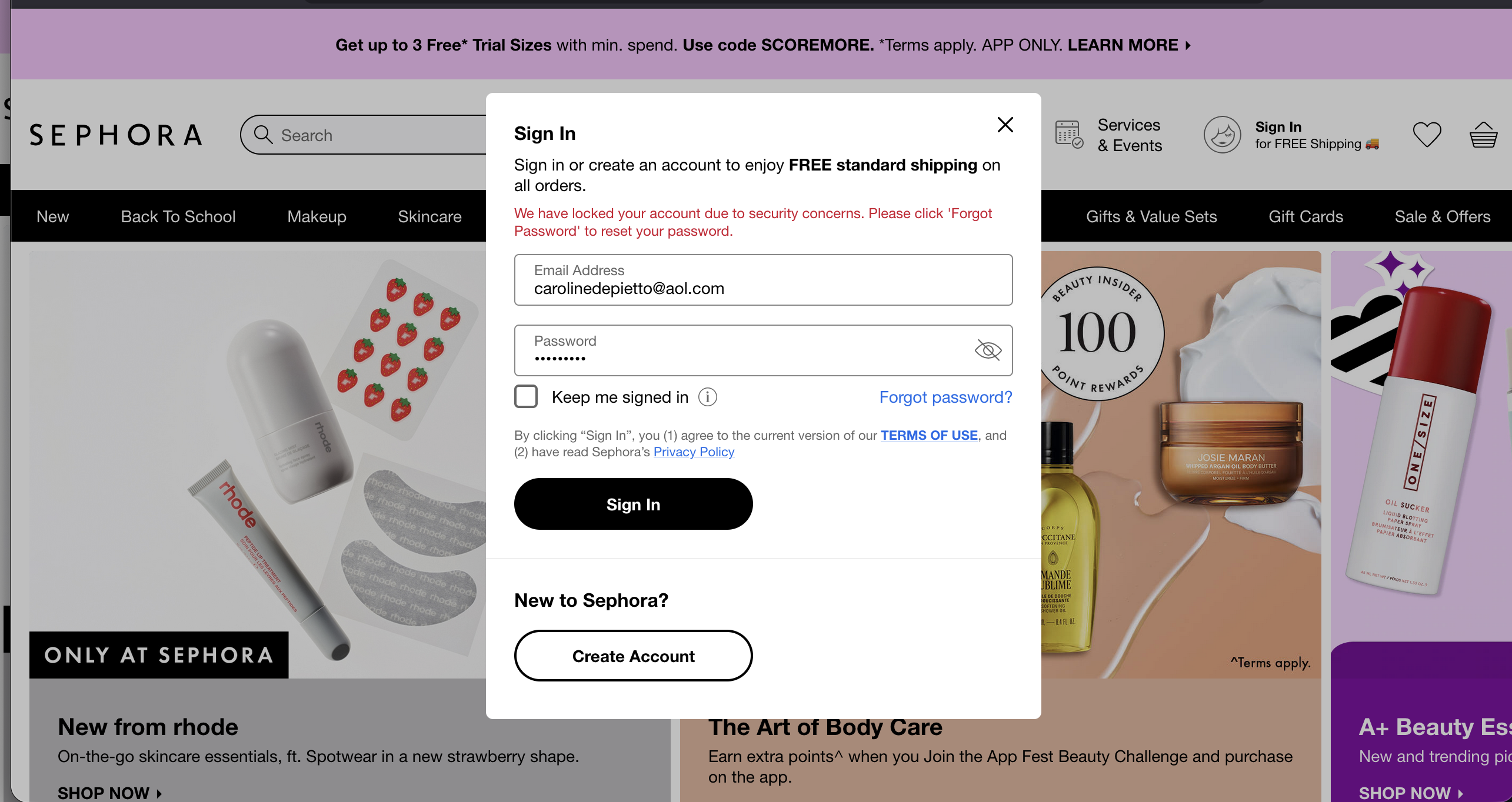Close the Sign In dialog

(x=1005, y=125)
